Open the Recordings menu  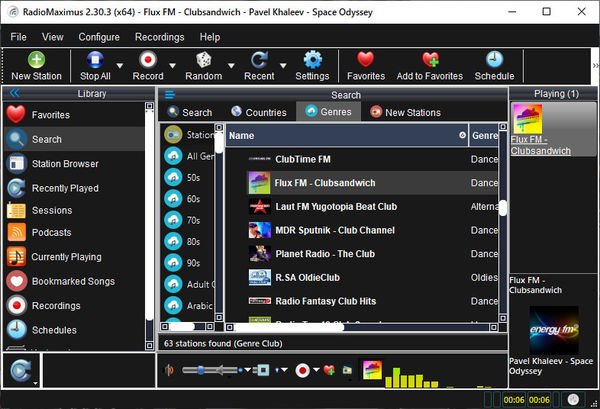[160, 37]
